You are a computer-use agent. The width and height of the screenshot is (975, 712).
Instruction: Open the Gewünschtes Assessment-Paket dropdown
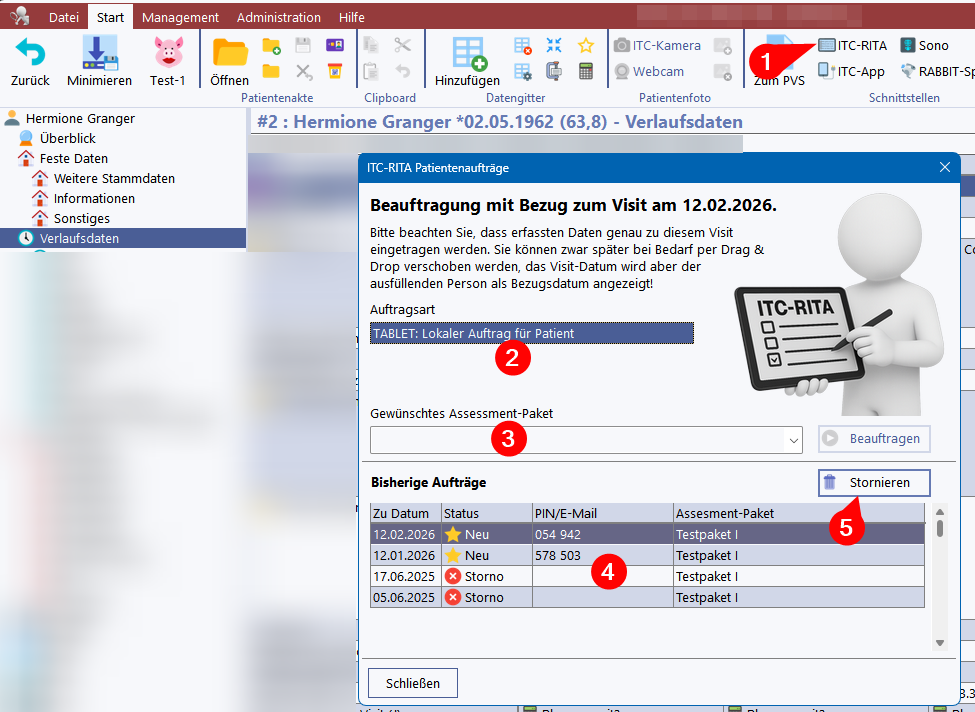tap(794, 440)
